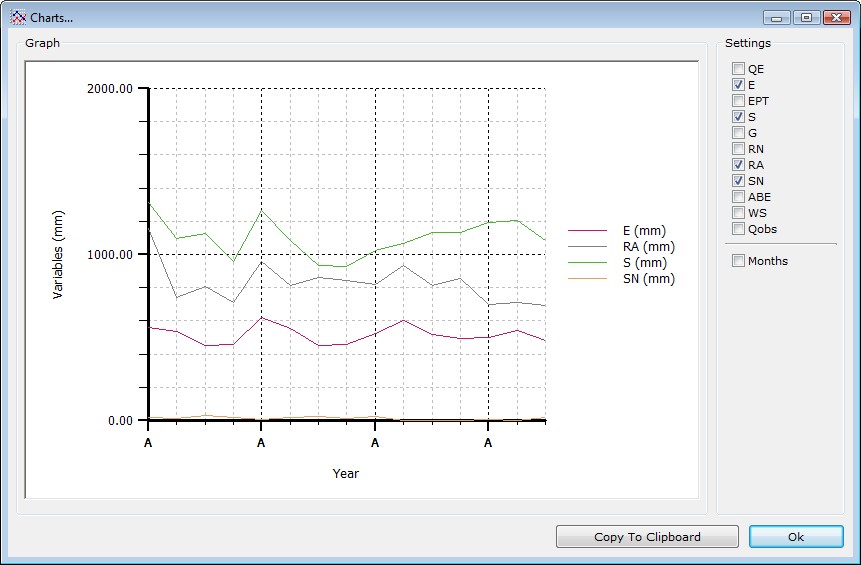Uncheck the E variable checkbox
This screenshot has width=861, height=565.
tap(738, 85)
